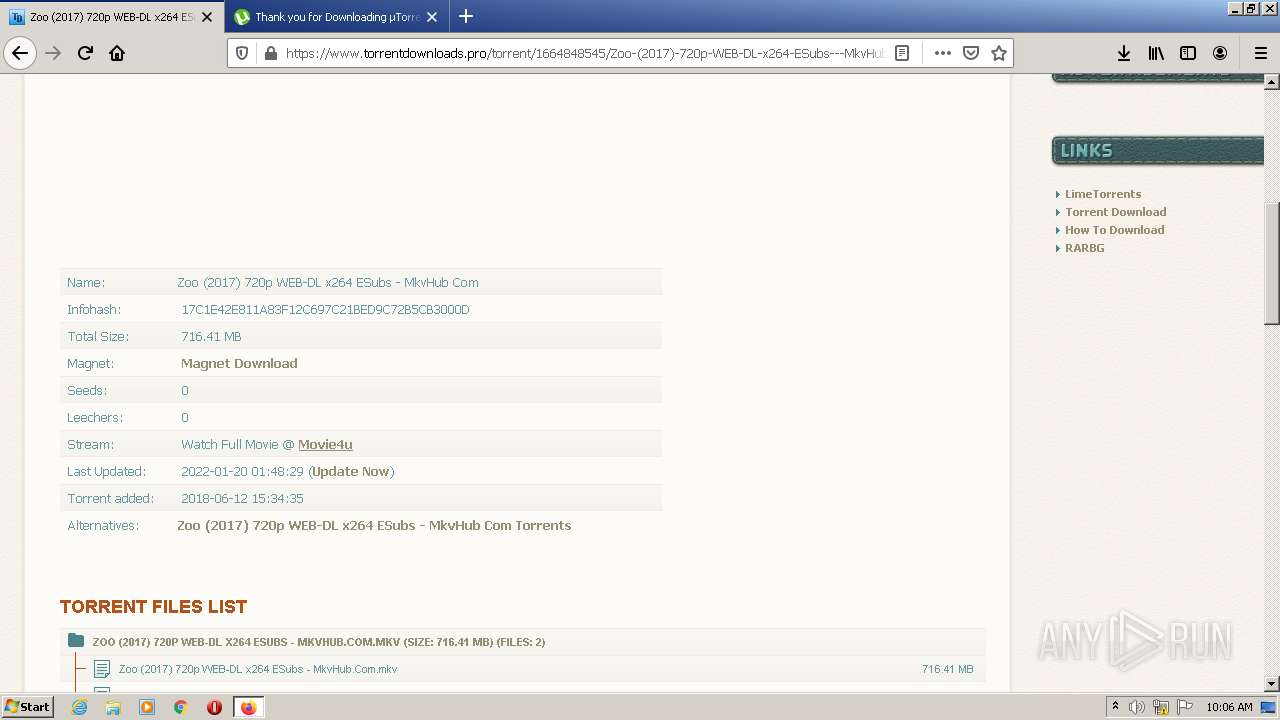
Task: Click the scrollbar up arrow
Action: click(1272, 81)
